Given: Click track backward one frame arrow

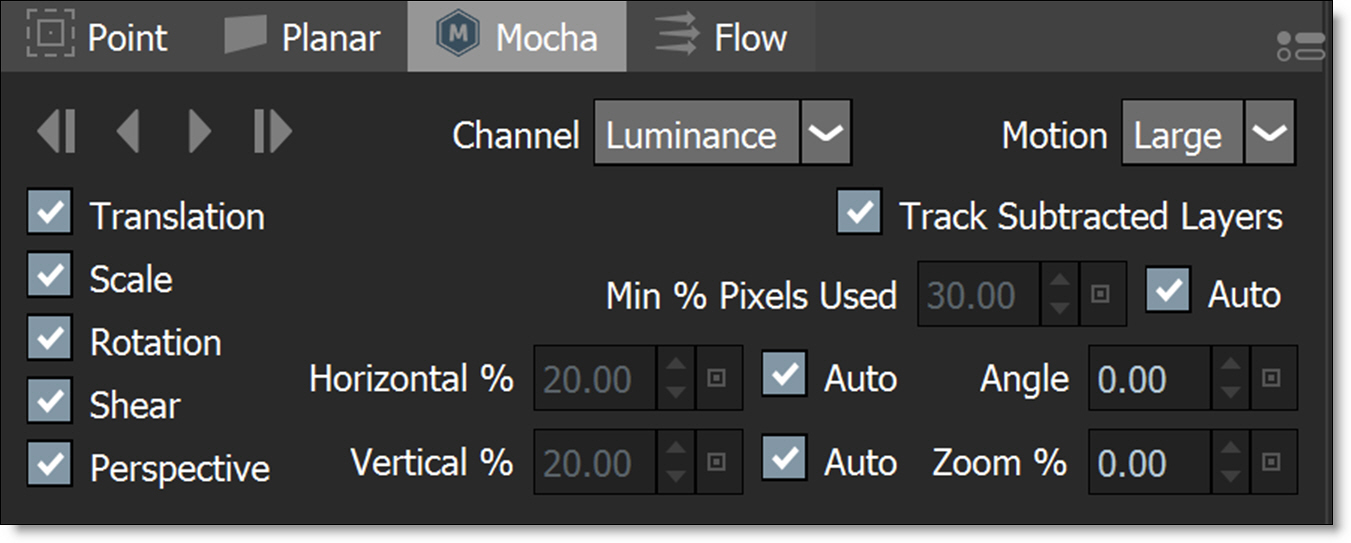Looking at the screenshot, I should 127,133.
